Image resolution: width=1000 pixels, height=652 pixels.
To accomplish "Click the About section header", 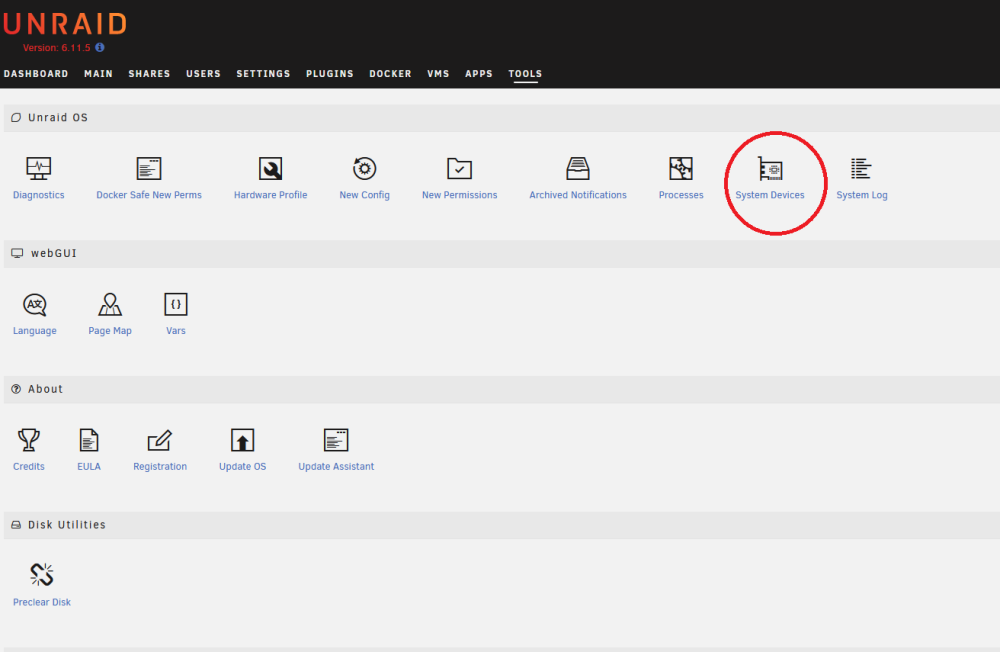I will tap(502, 389).
